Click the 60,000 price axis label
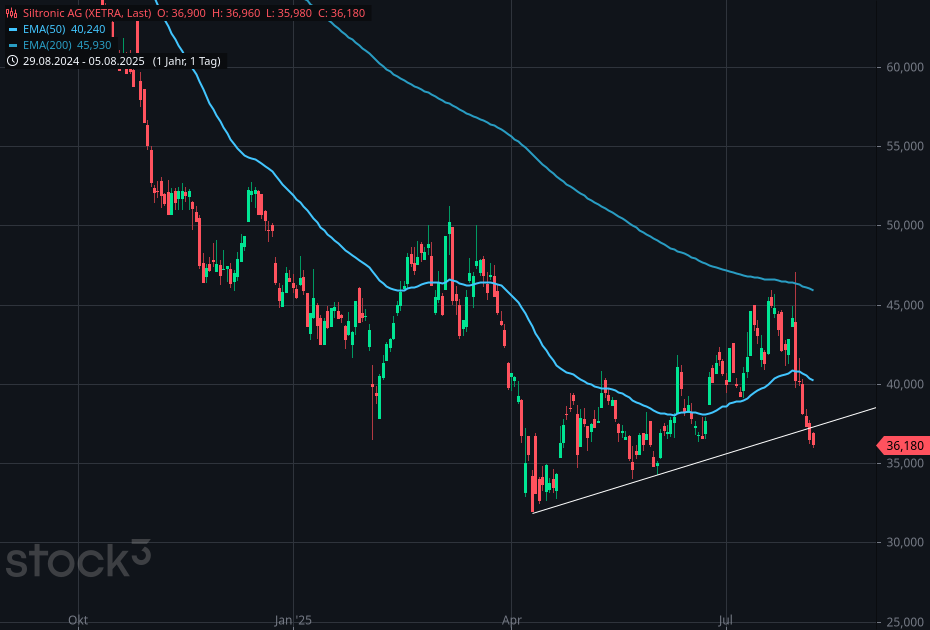930x630 pixels. click(x=903, y=67)
